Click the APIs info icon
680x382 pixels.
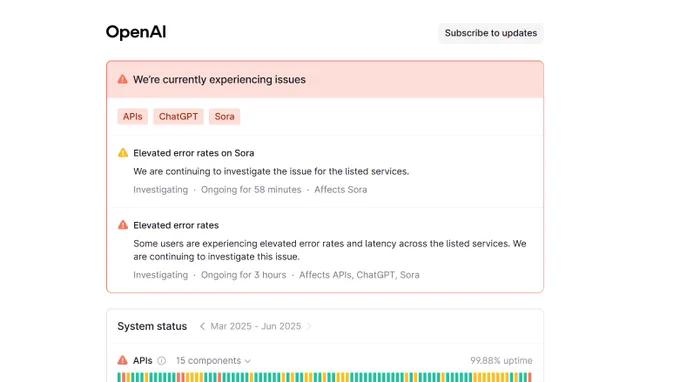coord(161,361)
